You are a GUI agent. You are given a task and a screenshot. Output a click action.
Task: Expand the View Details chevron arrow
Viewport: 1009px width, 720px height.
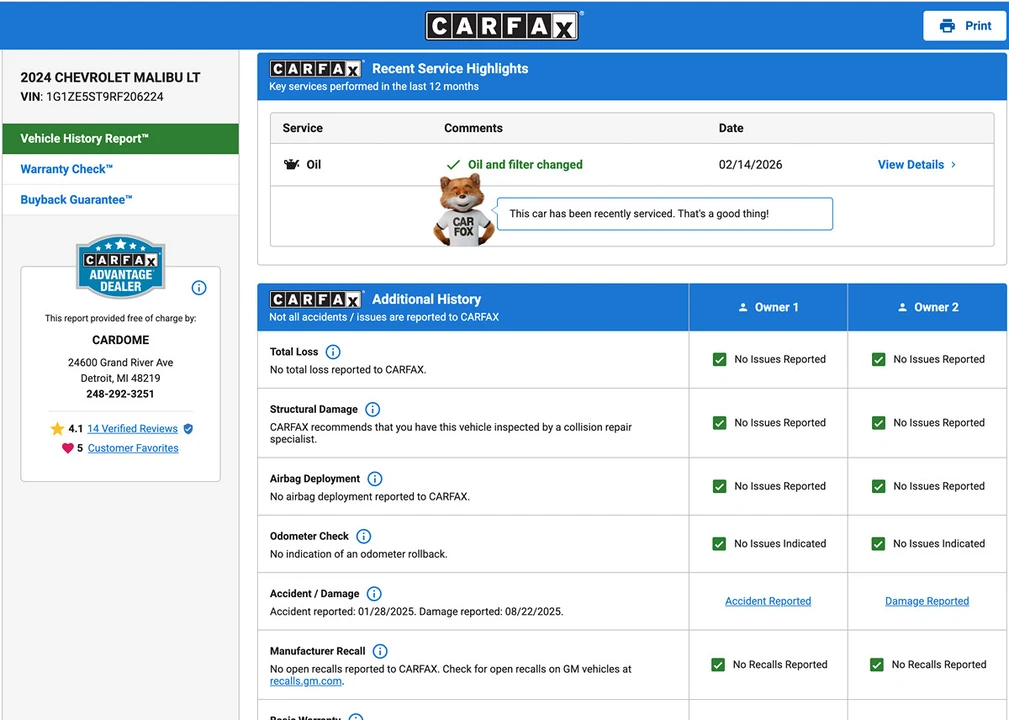pos(953,165)
